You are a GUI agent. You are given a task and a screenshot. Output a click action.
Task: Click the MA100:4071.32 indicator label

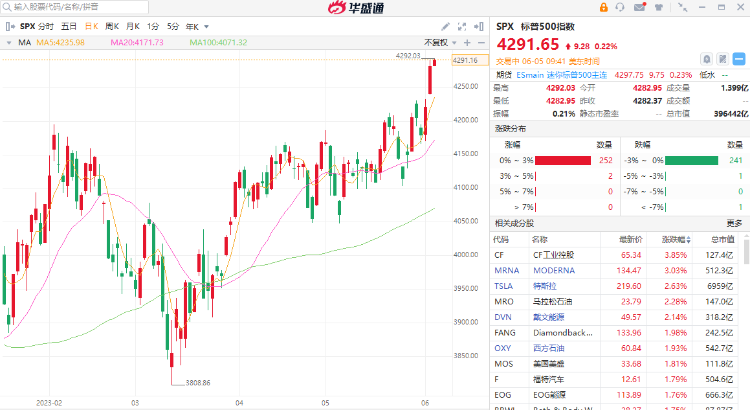pyautogui.click(x=219, y=43)
